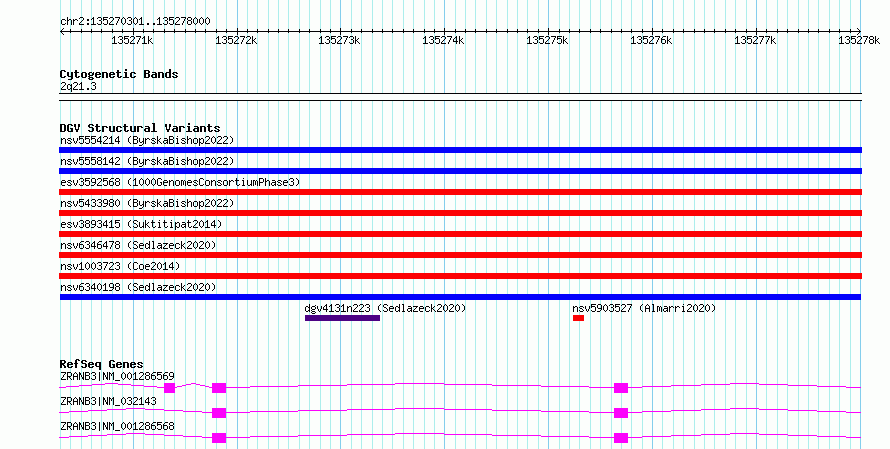
Task: Select the 2q21.3 cytogenetic band label
Action: [78, 87]
